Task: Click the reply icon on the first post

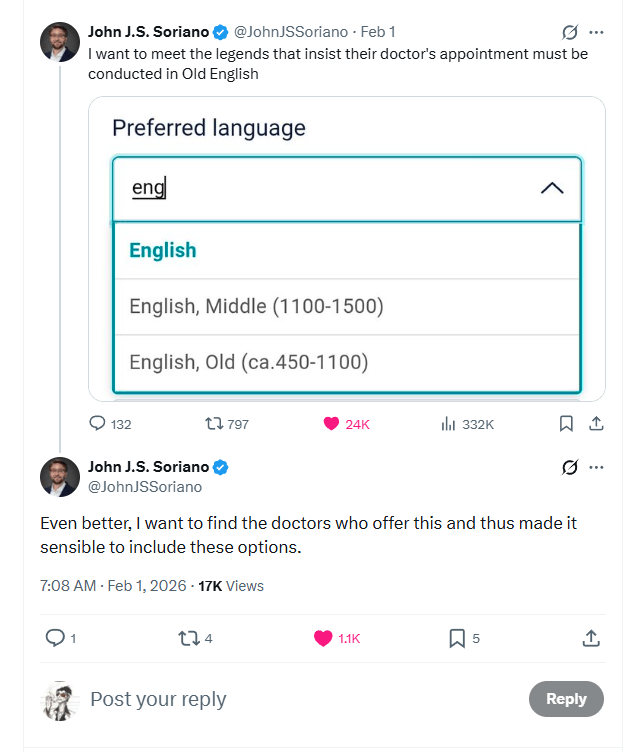Action: click(98, 424)
